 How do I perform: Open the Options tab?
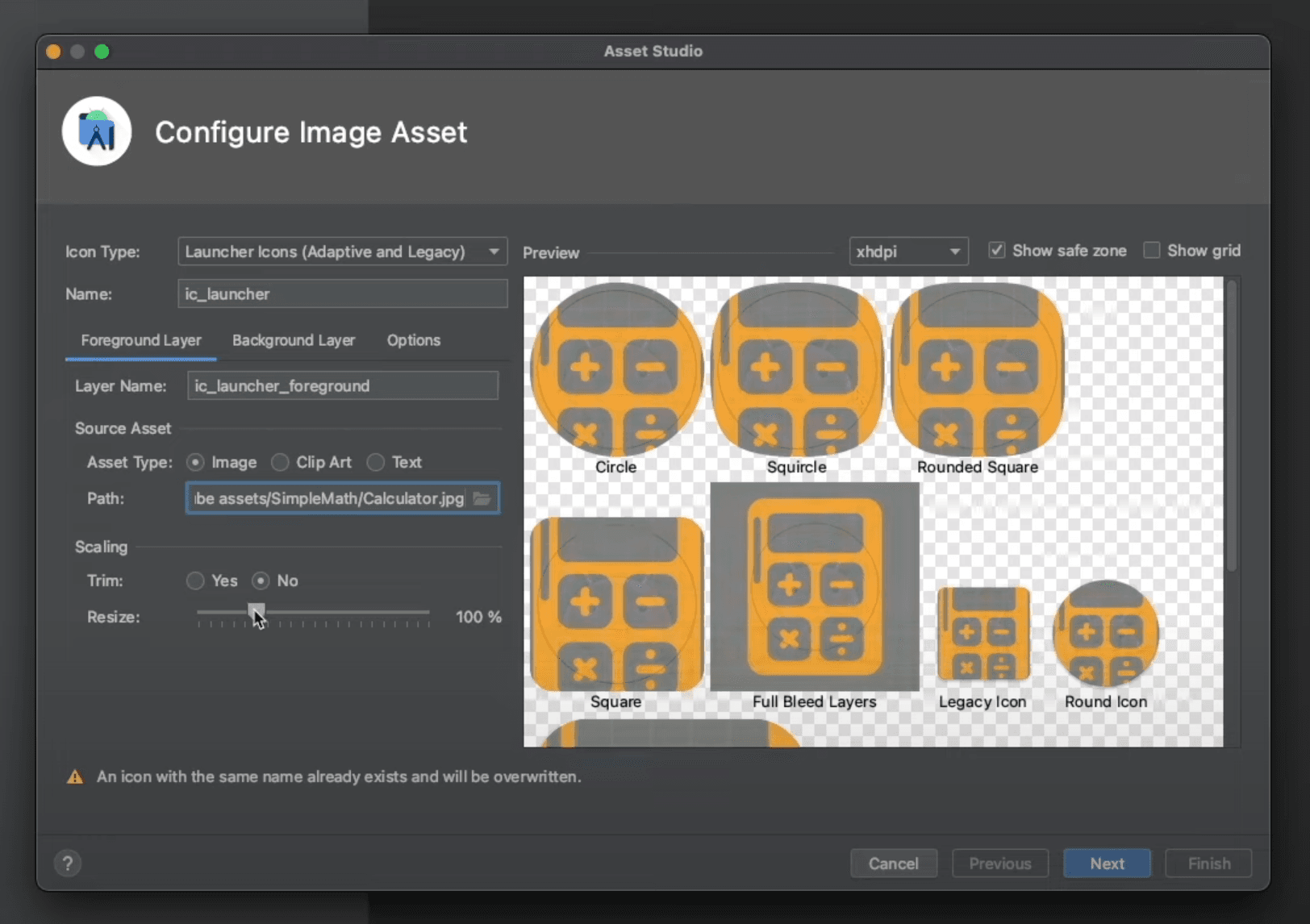point(413,340)
